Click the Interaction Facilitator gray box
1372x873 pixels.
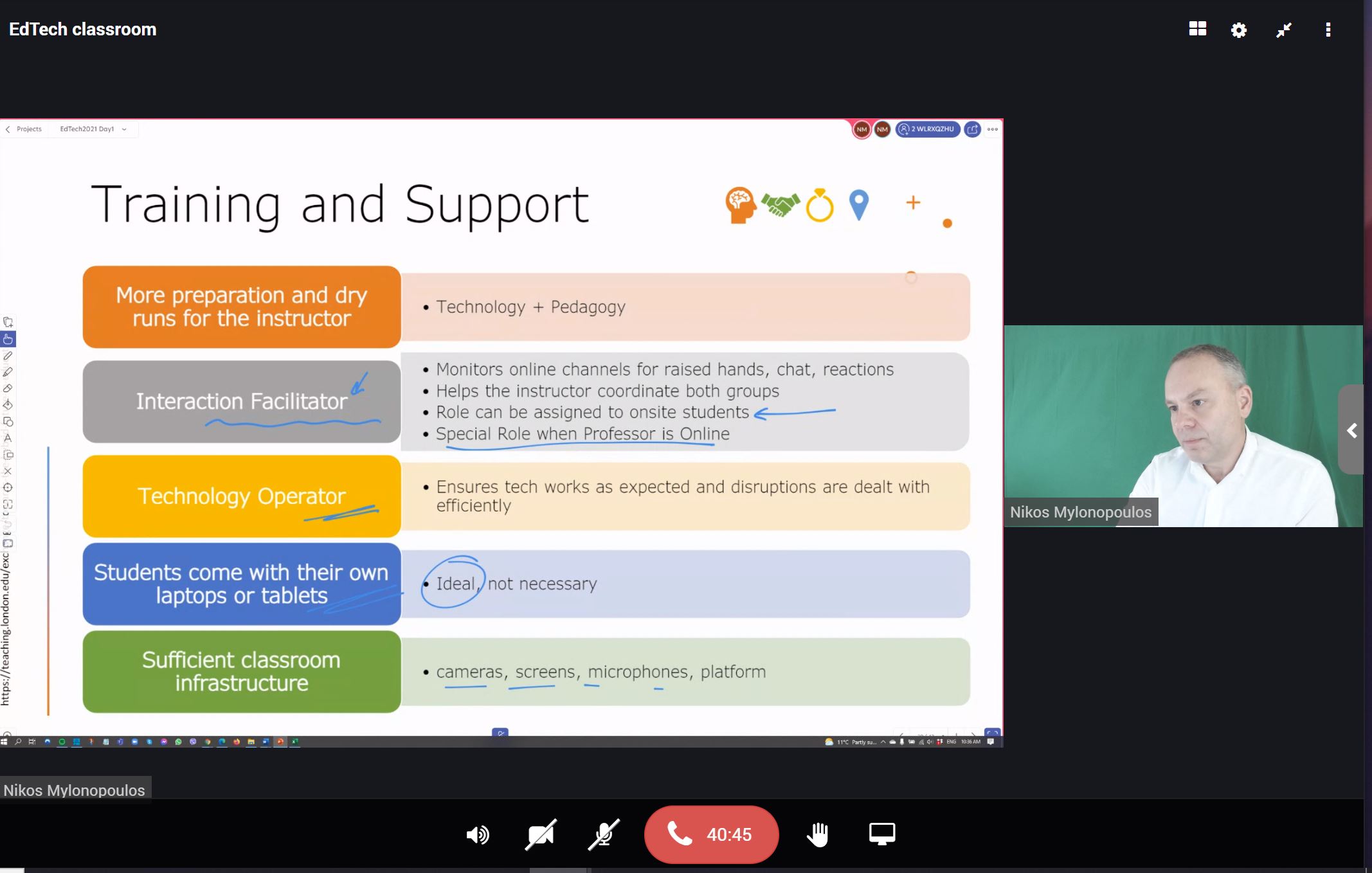[242, 401]
